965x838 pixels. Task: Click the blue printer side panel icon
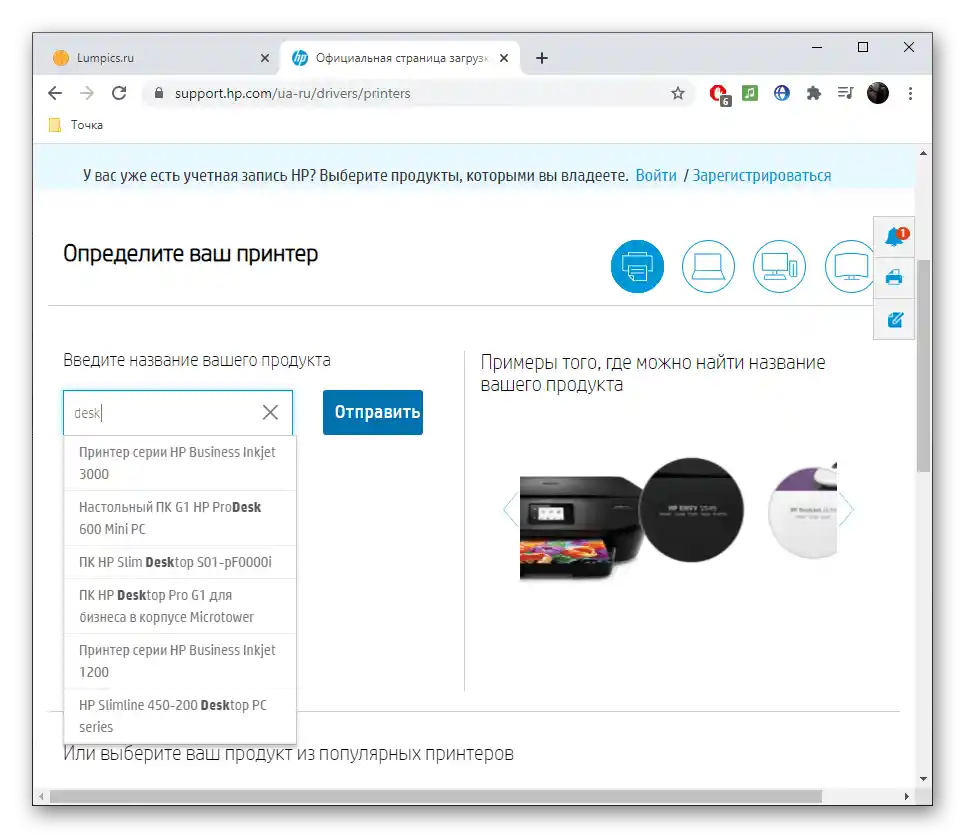tap(894, 278)
